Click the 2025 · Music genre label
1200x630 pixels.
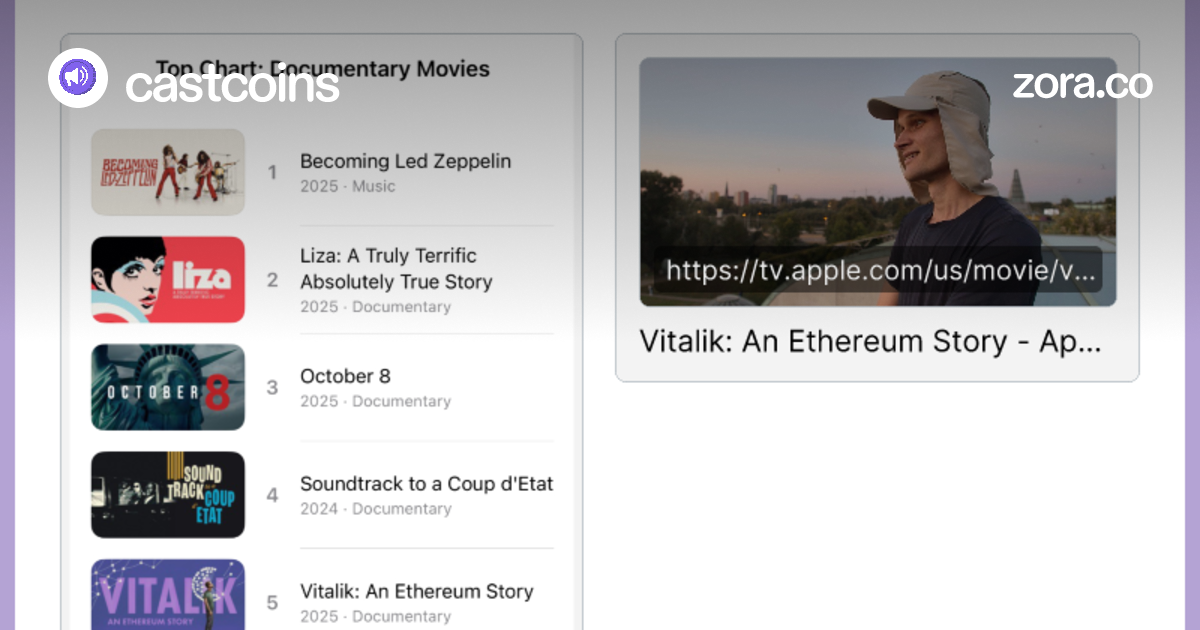click(x=347, y=186)
